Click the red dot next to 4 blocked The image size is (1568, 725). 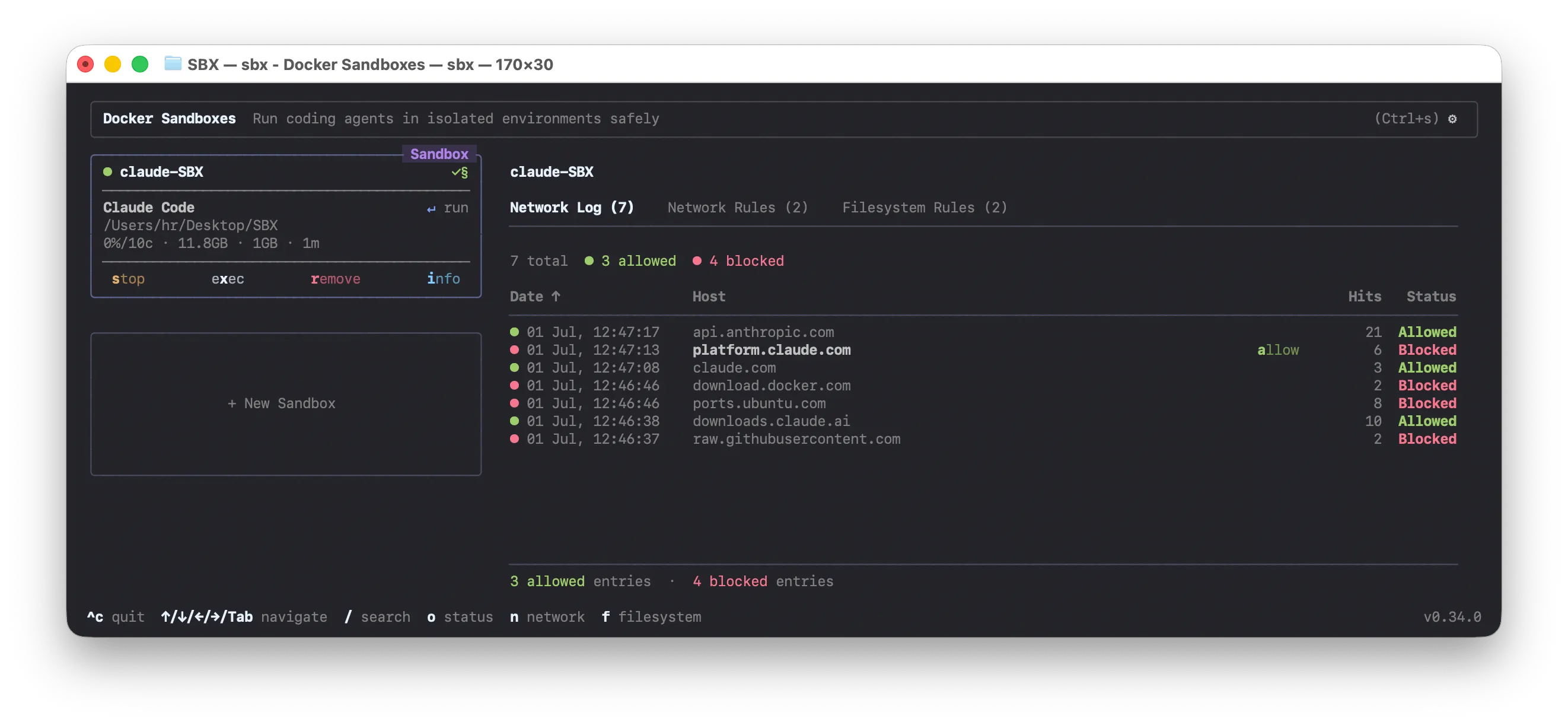tap(697, 261)
